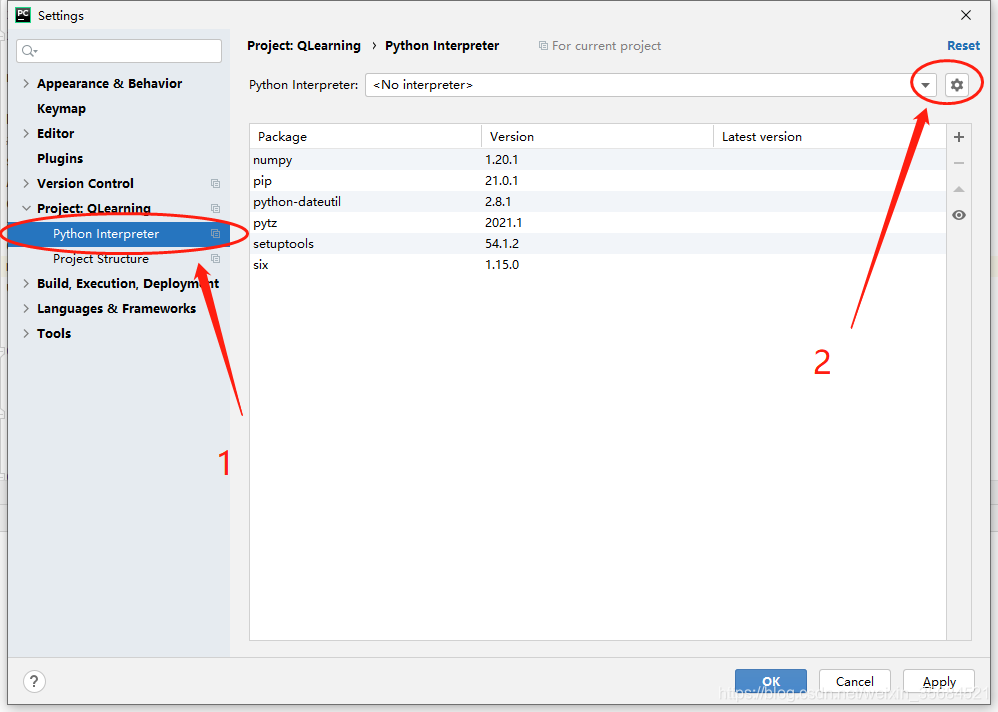The height and width of the screenshot is (712, 998).
Task: Click version 54.1.2 cell
Action: tap(502, 243)
